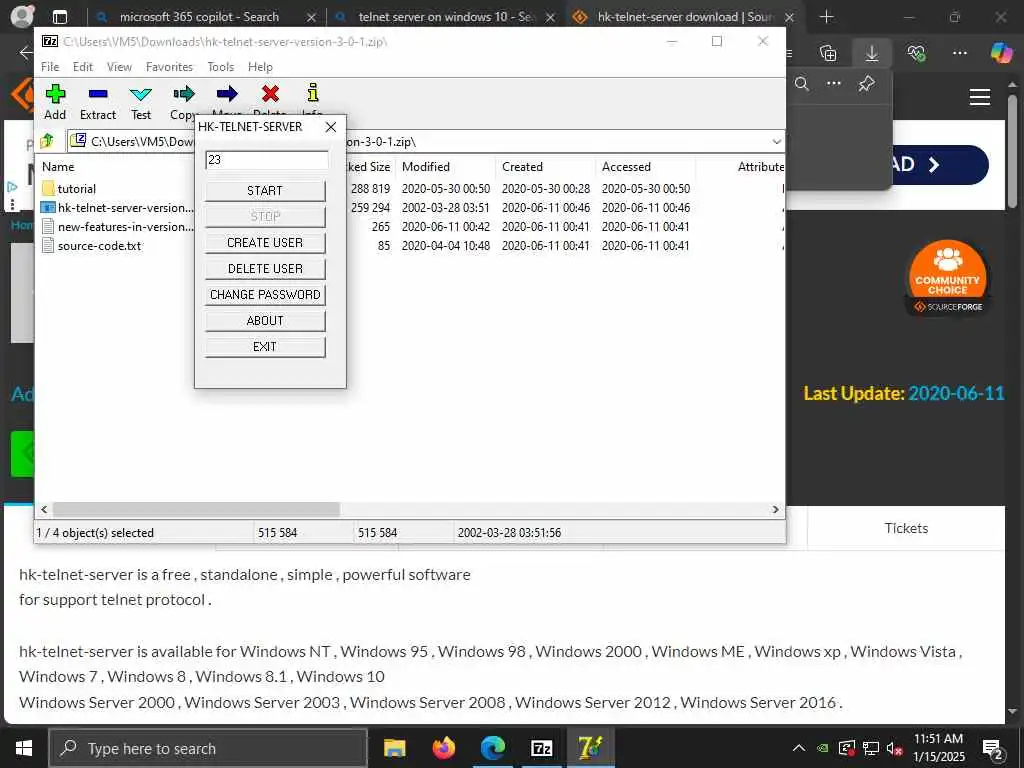Click the browser essentials heart icon
This screenshot has width=1024, height=768.
pyautogui.click(x=916, y=53)
